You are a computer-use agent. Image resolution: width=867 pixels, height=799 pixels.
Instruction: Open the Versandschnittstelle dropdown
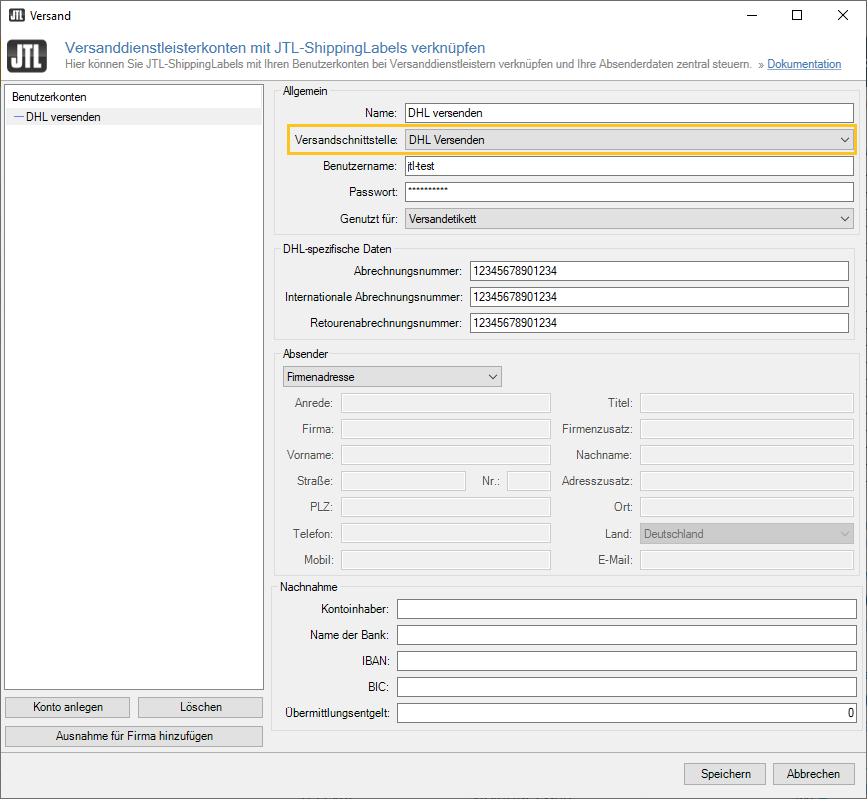(x=629, y=140)
